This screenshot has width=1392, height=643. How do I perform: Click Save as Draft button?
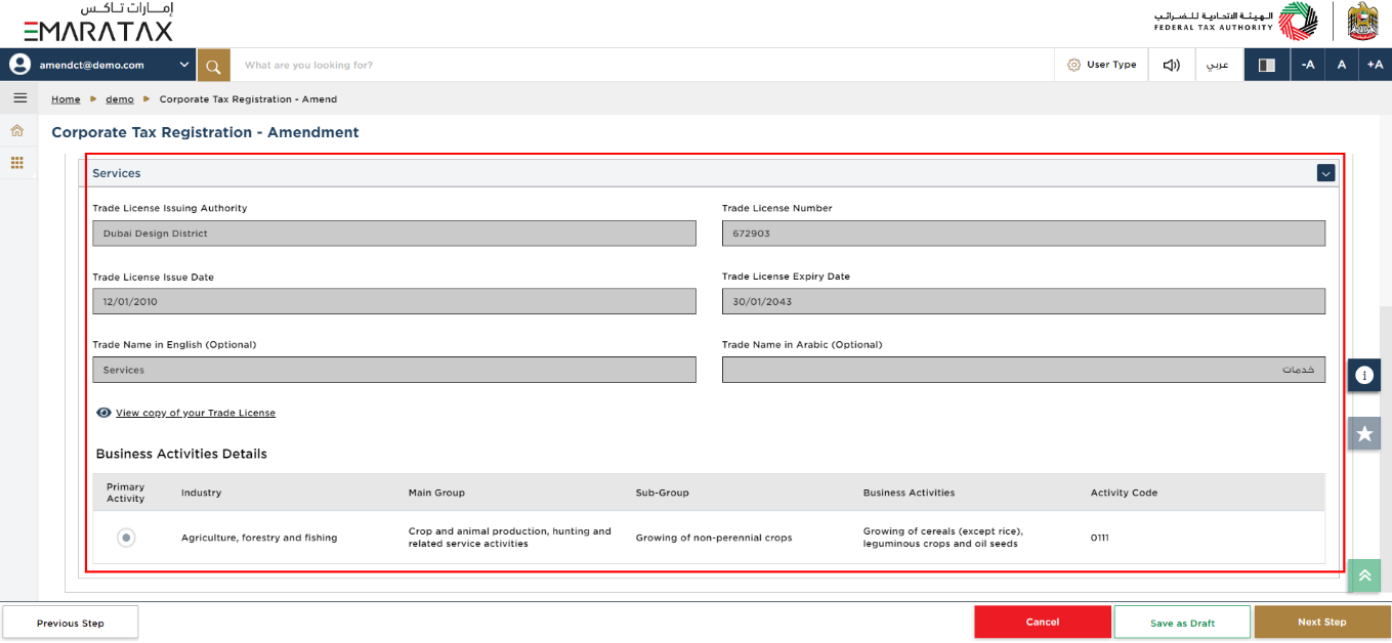coord(1182,622)
